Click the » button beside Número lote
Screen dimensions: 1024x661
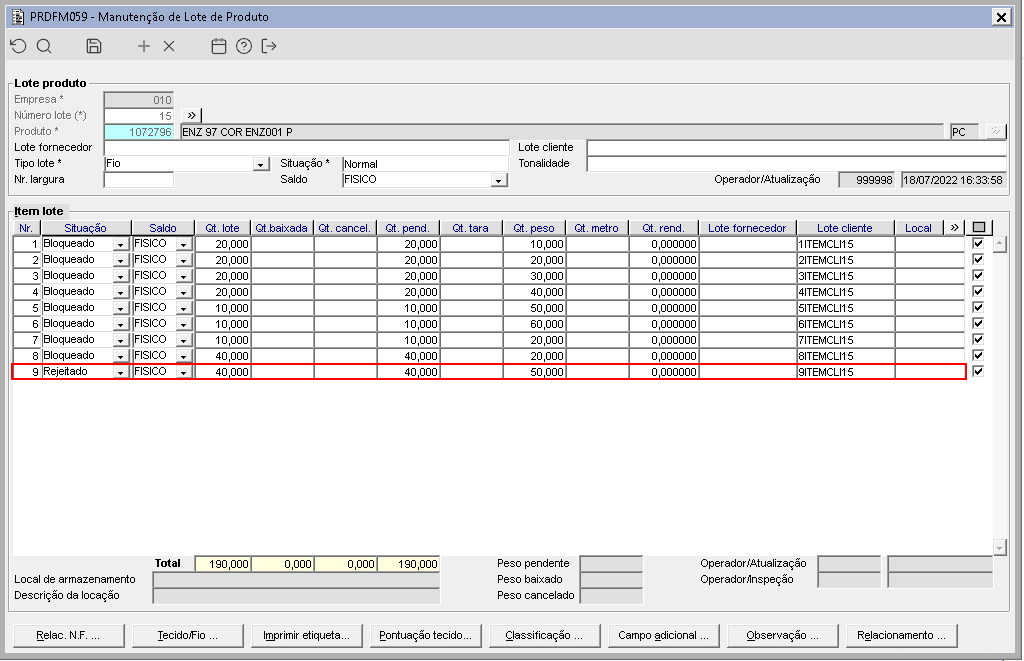[x=193, y=116]
